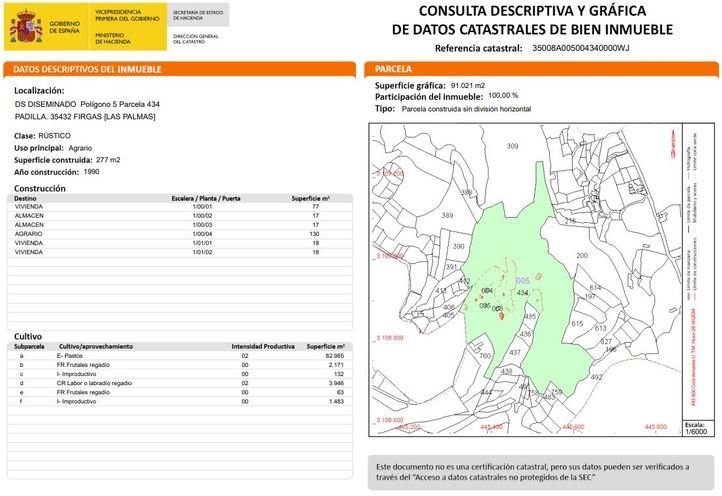Select Año construcción value '1990'
722x496 pixels.
click(x=92, y=172)
